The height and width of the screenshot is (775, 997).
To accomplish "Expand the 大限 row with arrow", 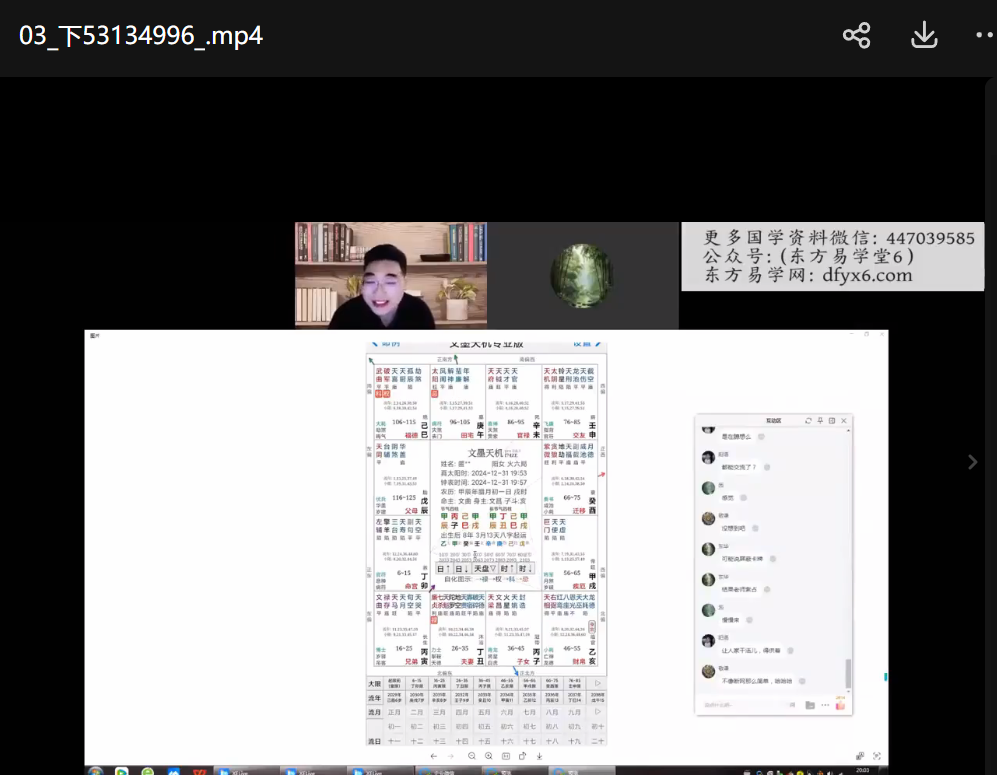I will (598, 684).
